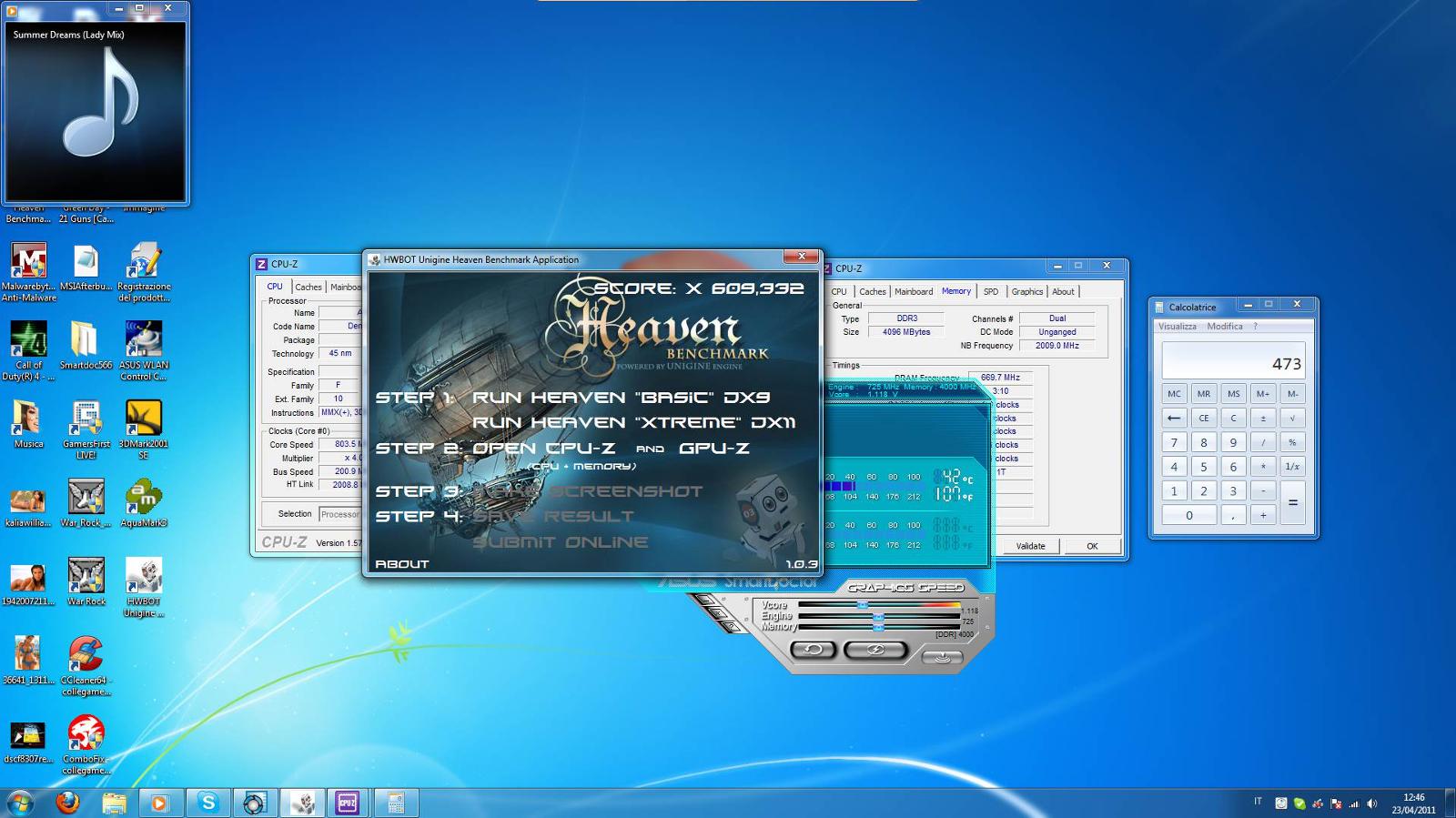
Task: Launch AquaMark3 desktop shortcut
Action: click(x=144, y=504)
